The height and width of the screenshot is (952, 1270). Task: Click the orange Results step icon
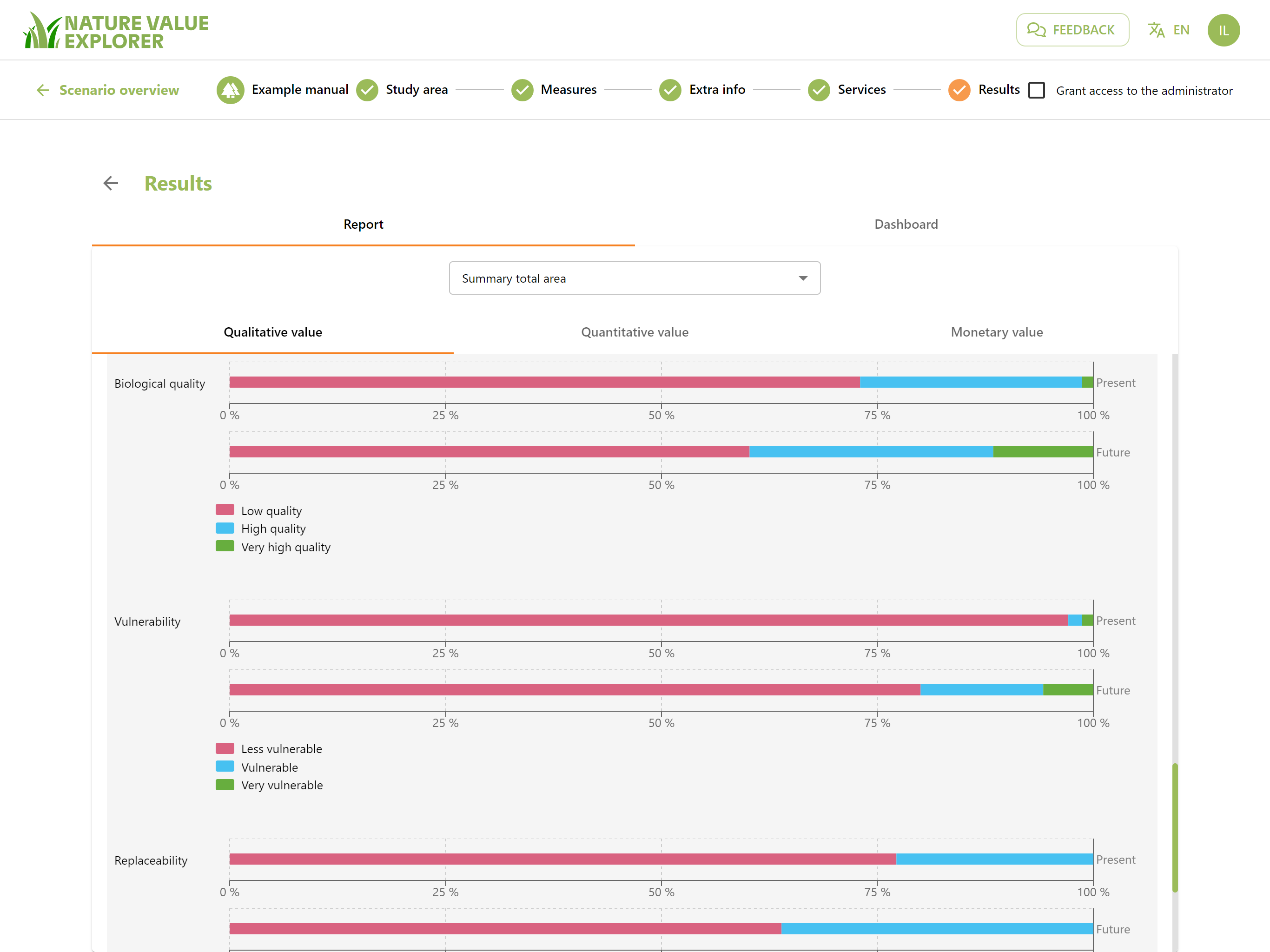tap(959, 90)
